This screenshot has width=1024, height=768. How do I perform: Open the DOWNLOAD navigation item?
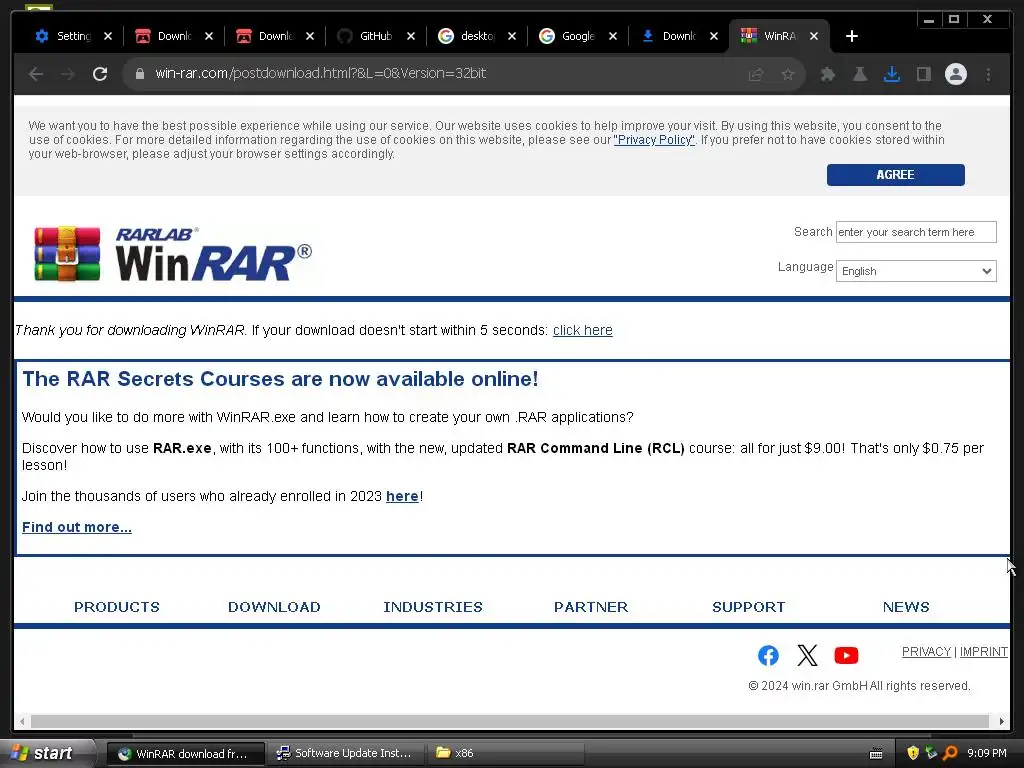coord(274,607)
